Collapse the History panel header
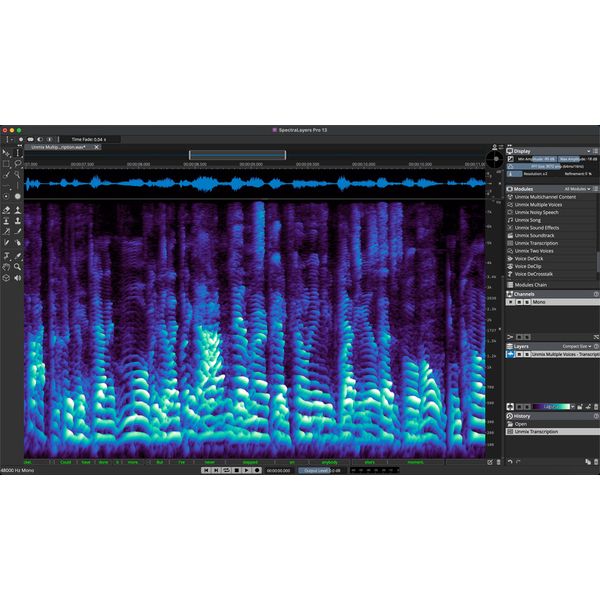This screenshot has height=600, width=600. 552,416
